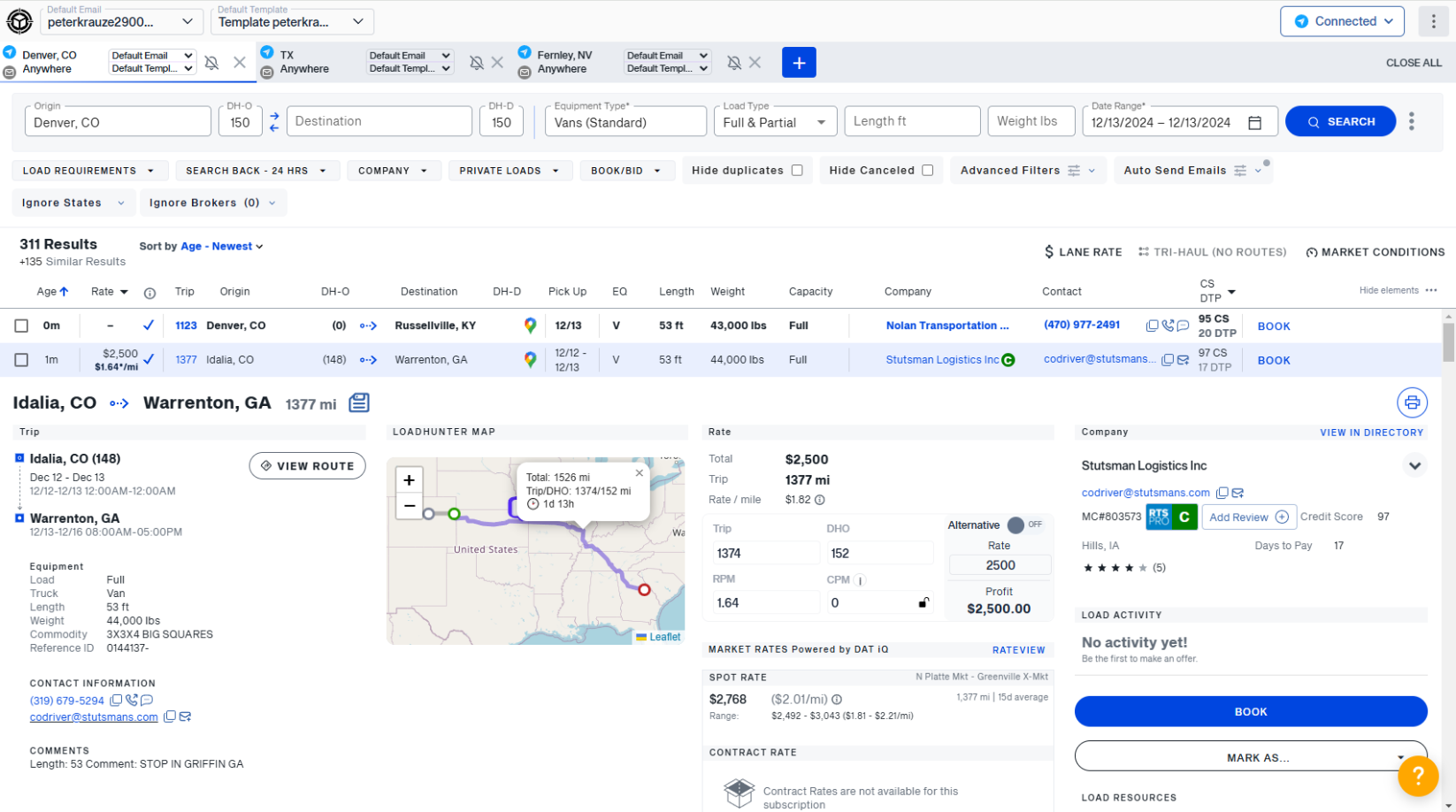
Task: Click the print load details icon
Action: click(x=1412, y=402)
